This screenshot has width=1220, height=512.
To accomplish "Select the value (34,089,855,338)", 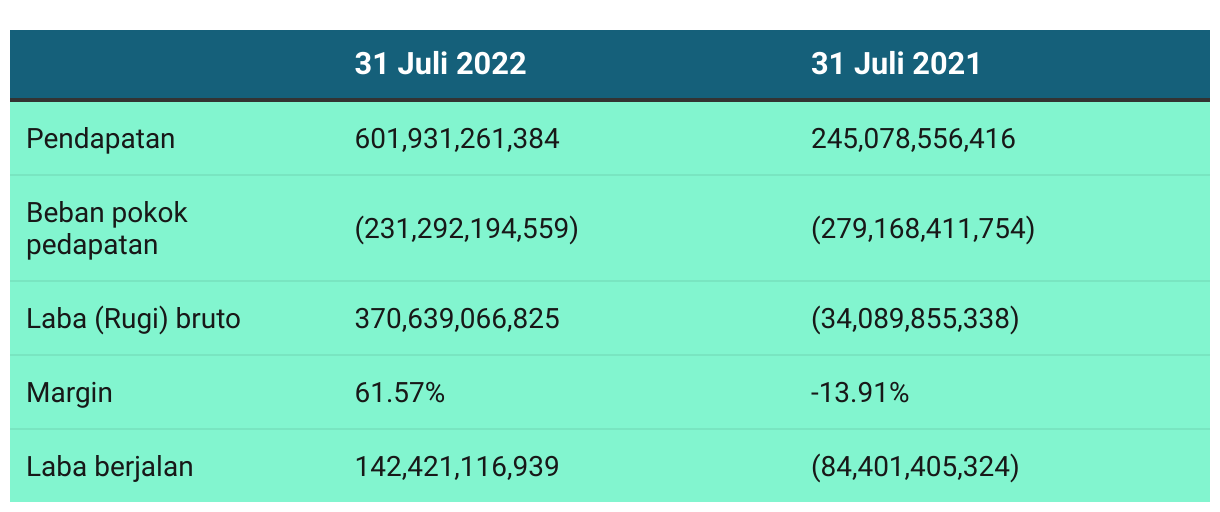I will tap(915, 319).
